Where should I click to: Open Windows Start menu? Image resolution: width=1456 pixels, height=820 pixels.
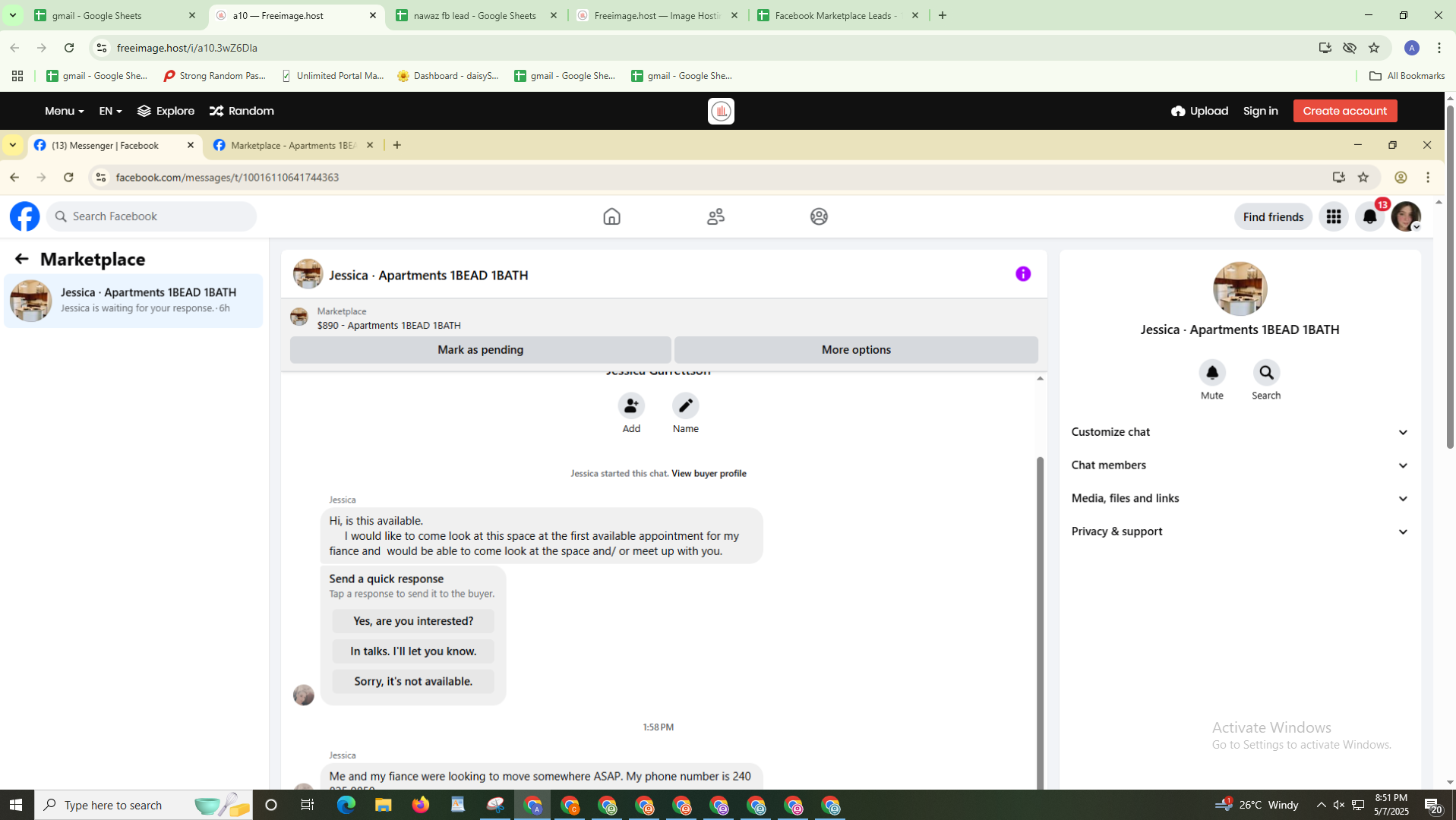click(16, 805)
